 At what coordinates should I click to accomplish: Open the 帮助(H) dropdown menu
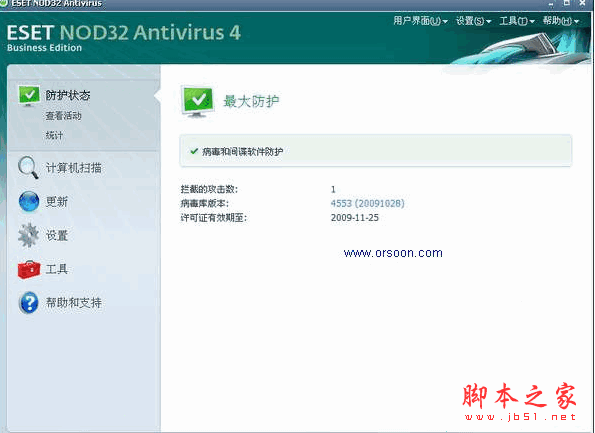(560, 20)
